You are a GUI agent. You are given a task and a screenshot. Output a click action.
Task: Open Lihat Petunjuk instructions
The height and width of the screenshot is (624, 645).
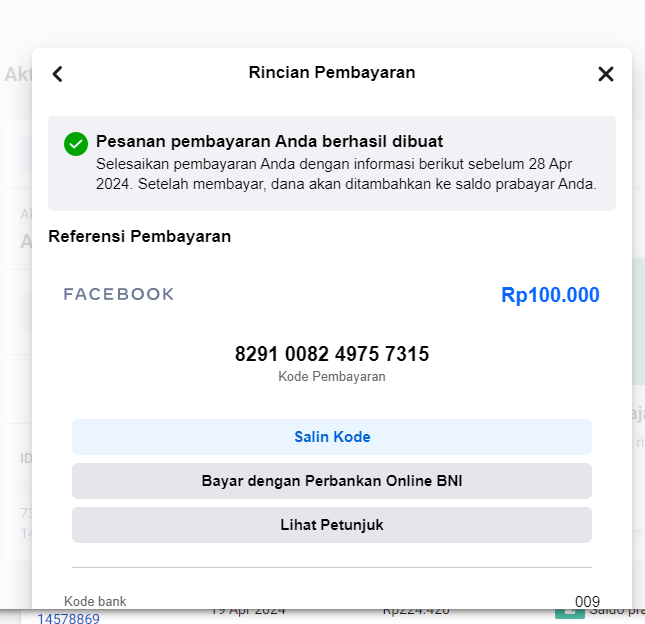pyautogui.click(x=332, y=525)
